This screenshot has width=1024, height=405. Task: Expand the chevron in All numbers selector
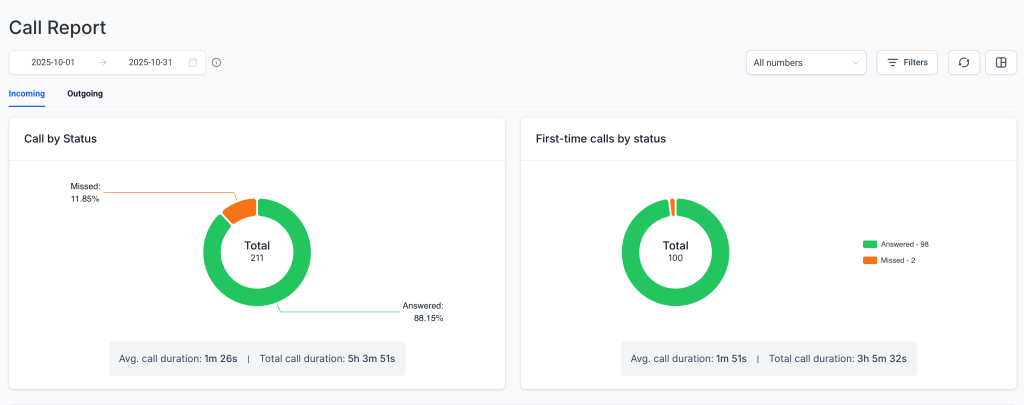click(856, 63)
